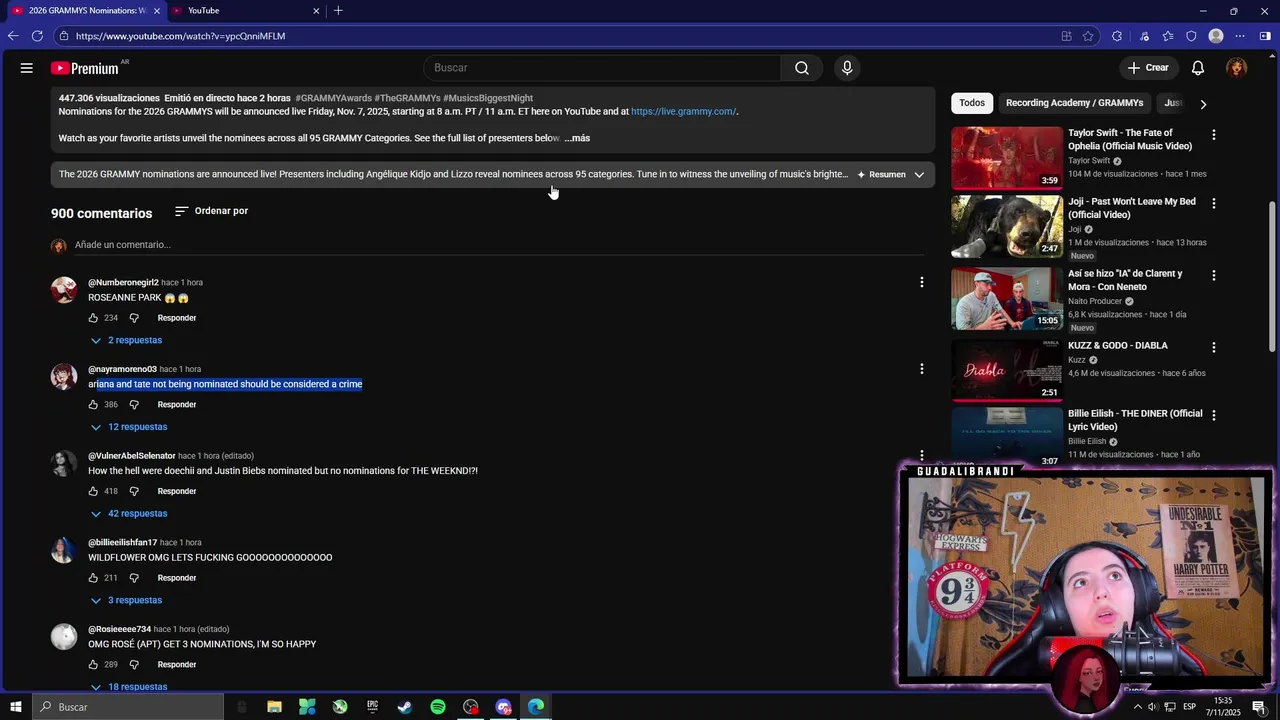The width and height of the screenshot is (1280, 720).
Task: Open KUZZ & GODO DIABLA thumbnail
Action: tap(1007, 371)
